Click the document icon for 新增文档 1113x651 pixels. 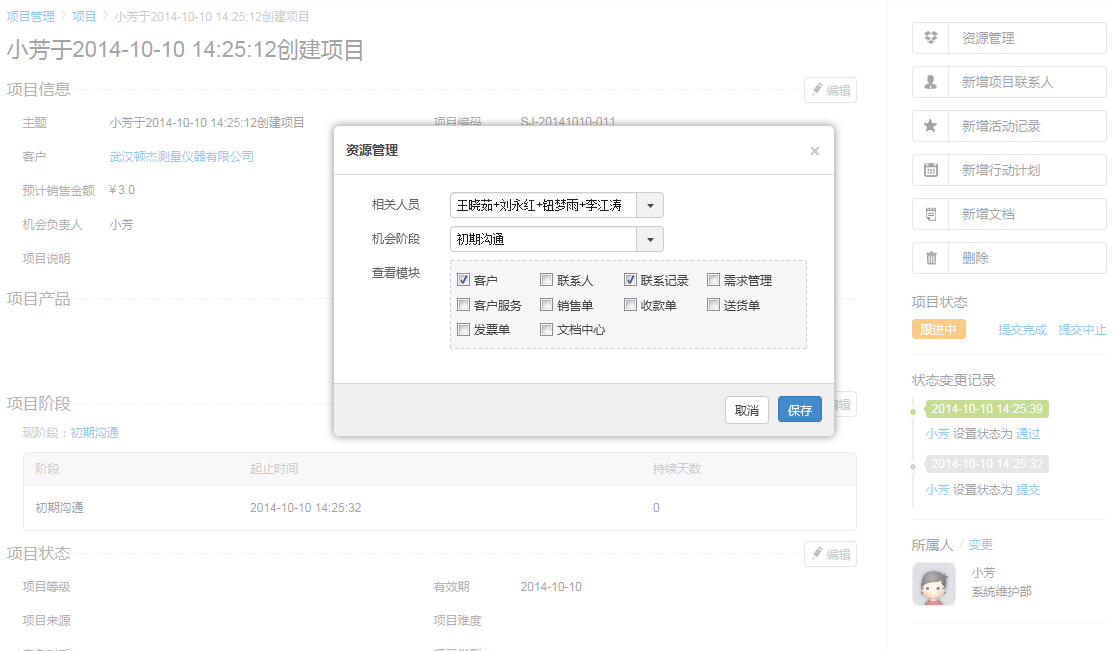pos(931,214)
